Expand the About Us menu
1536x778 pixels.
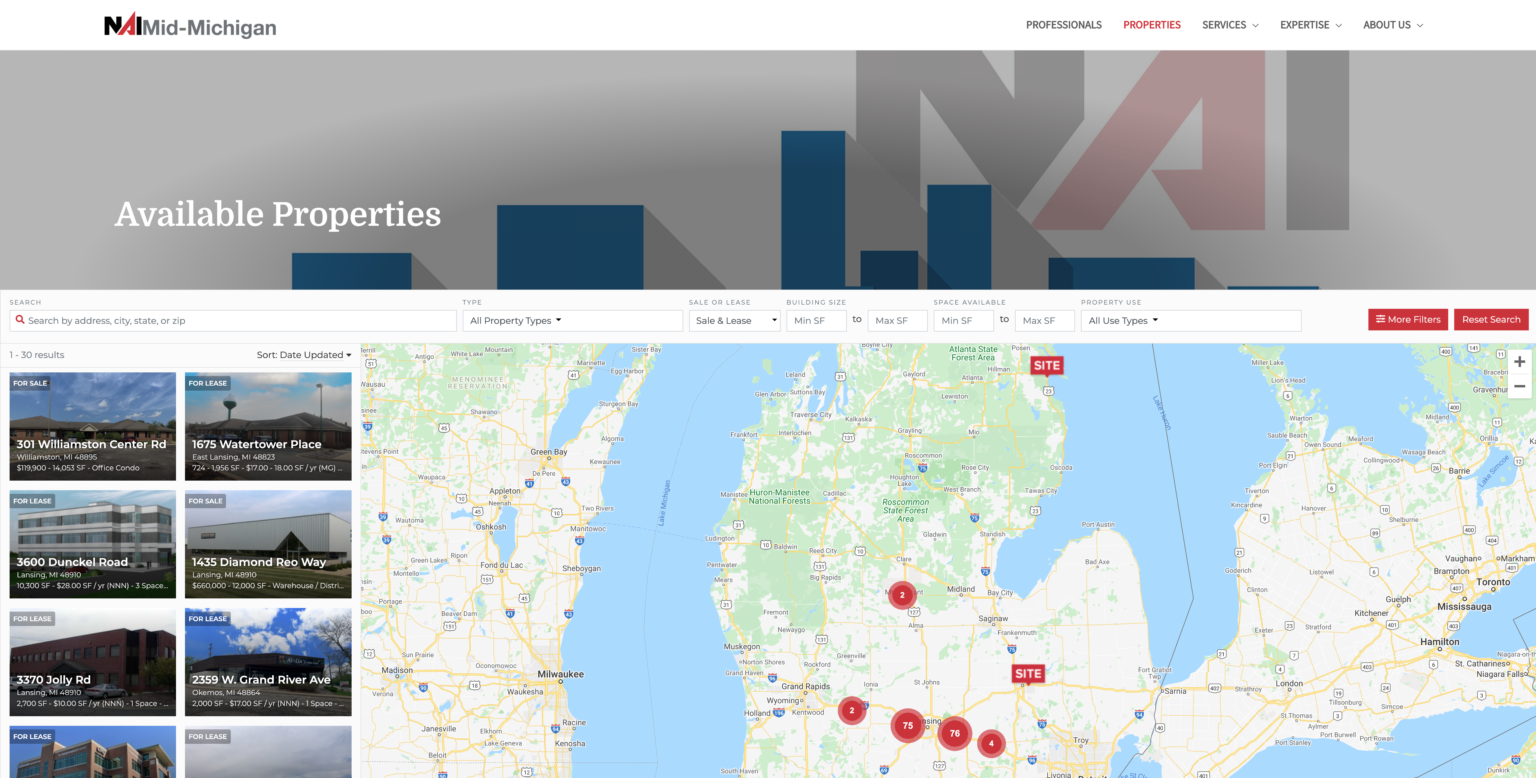(x=1393, y=25)
